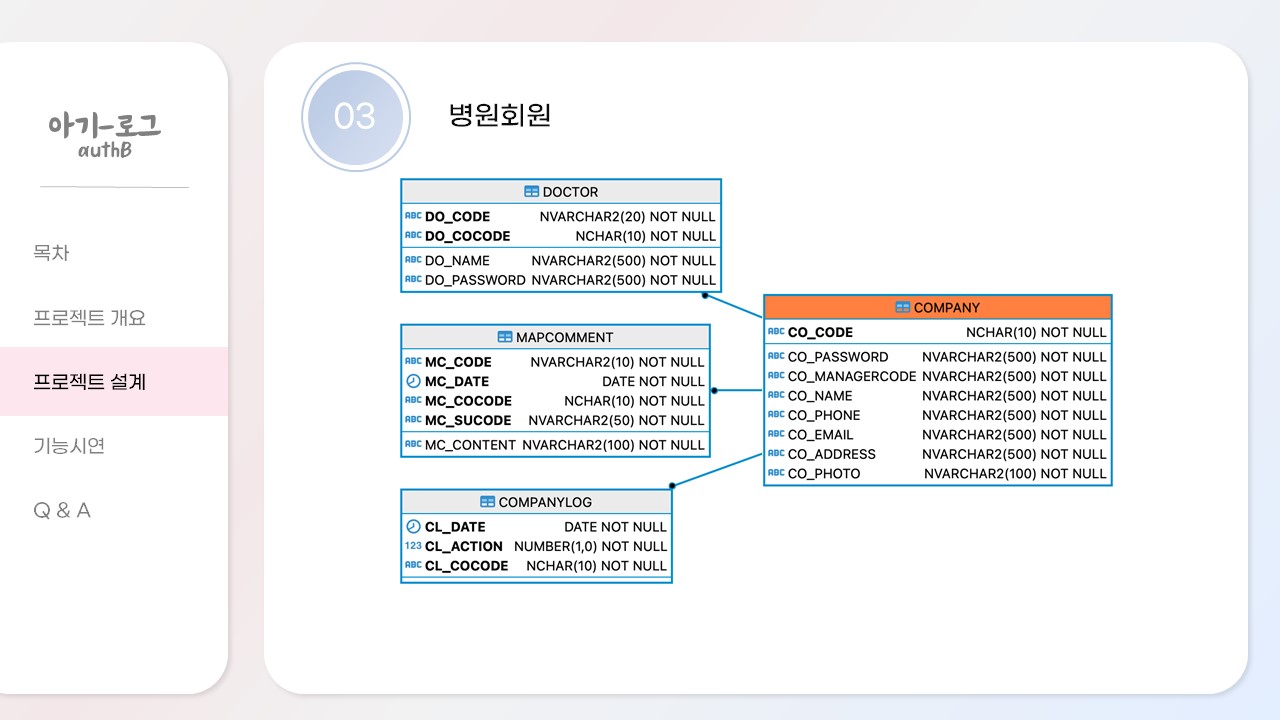Click the ABC type icon beside CL_COCODE
This screenshot has width=1280, height=720.
pyautogui.click(x=413, y=566)
